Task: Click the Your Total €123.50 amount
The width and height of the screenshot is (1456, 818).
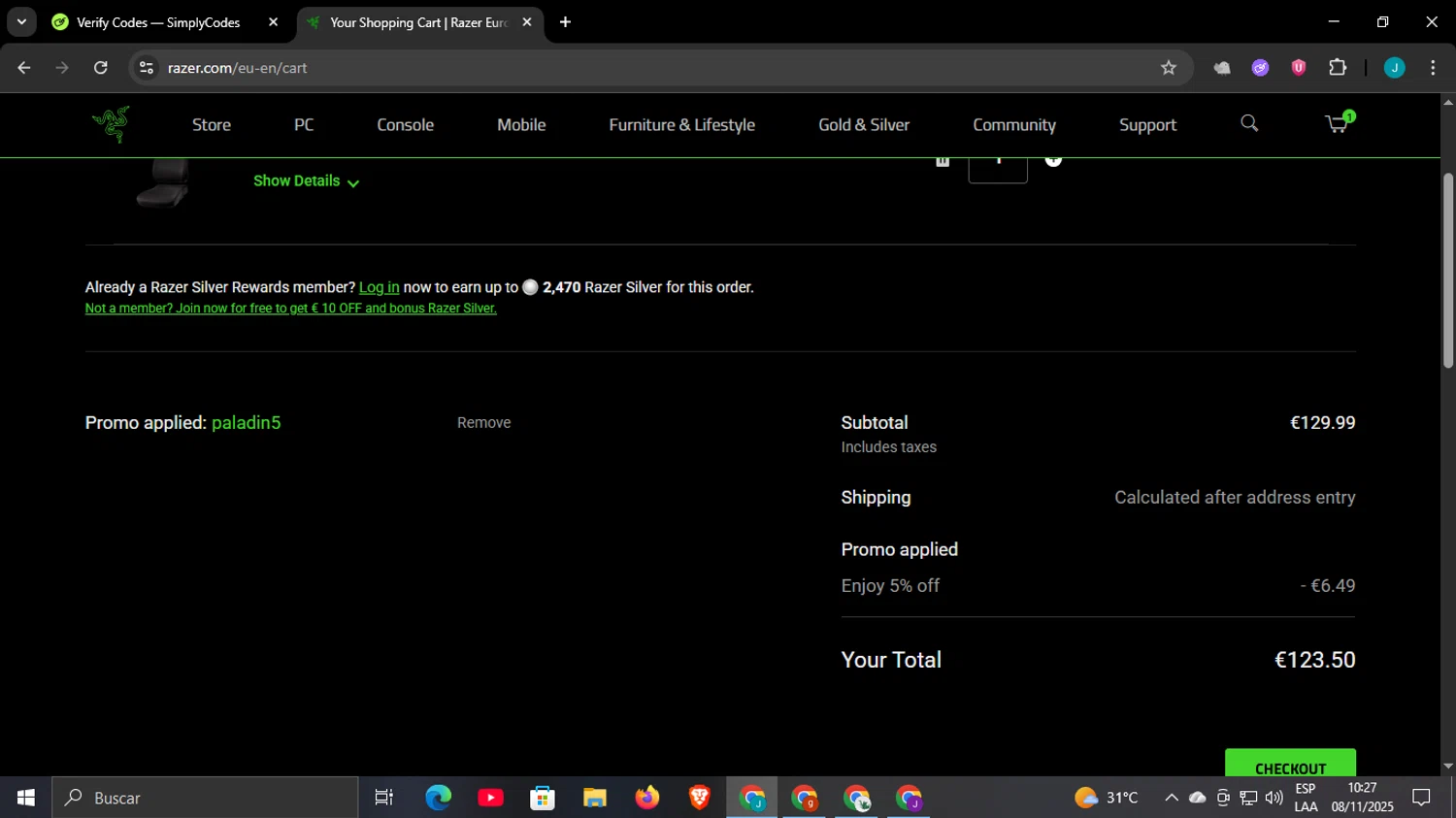Action: 1314,660
